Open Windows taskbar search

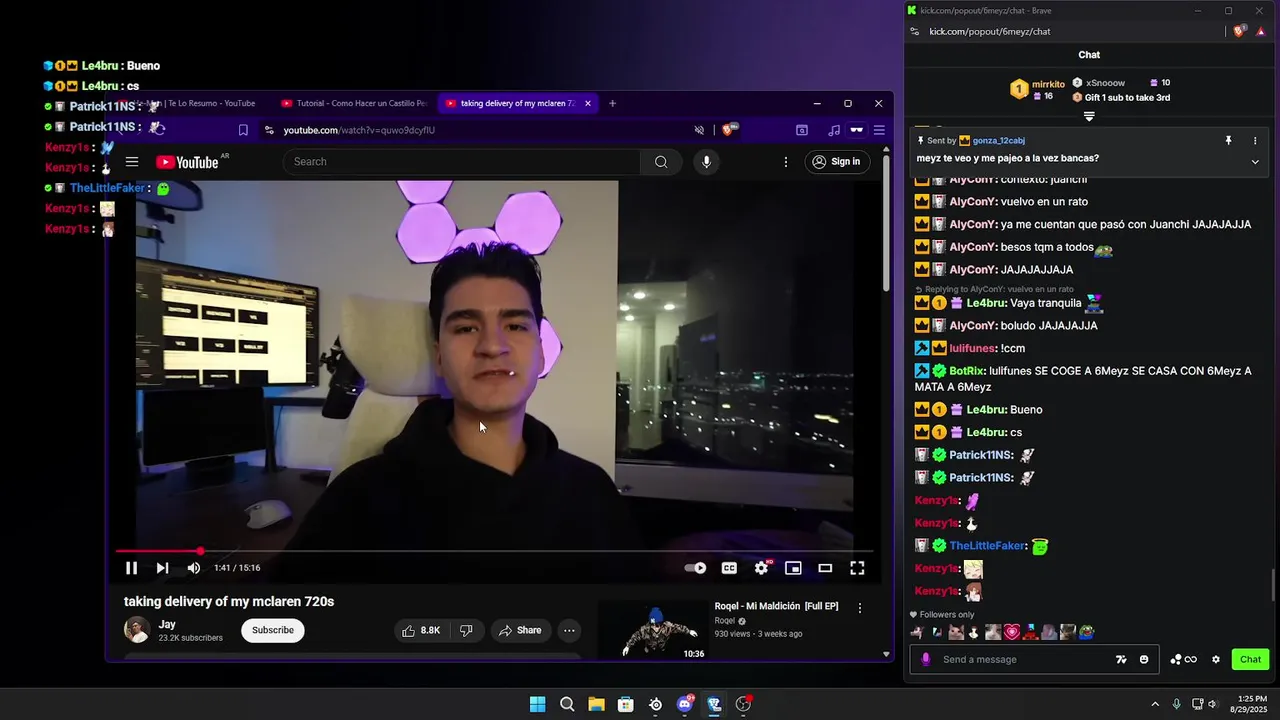point(567,704)
